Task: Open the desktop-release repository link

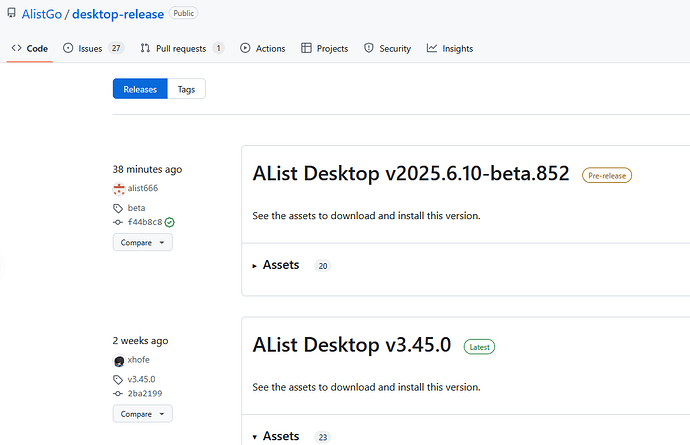Action: tap(118, 14)
